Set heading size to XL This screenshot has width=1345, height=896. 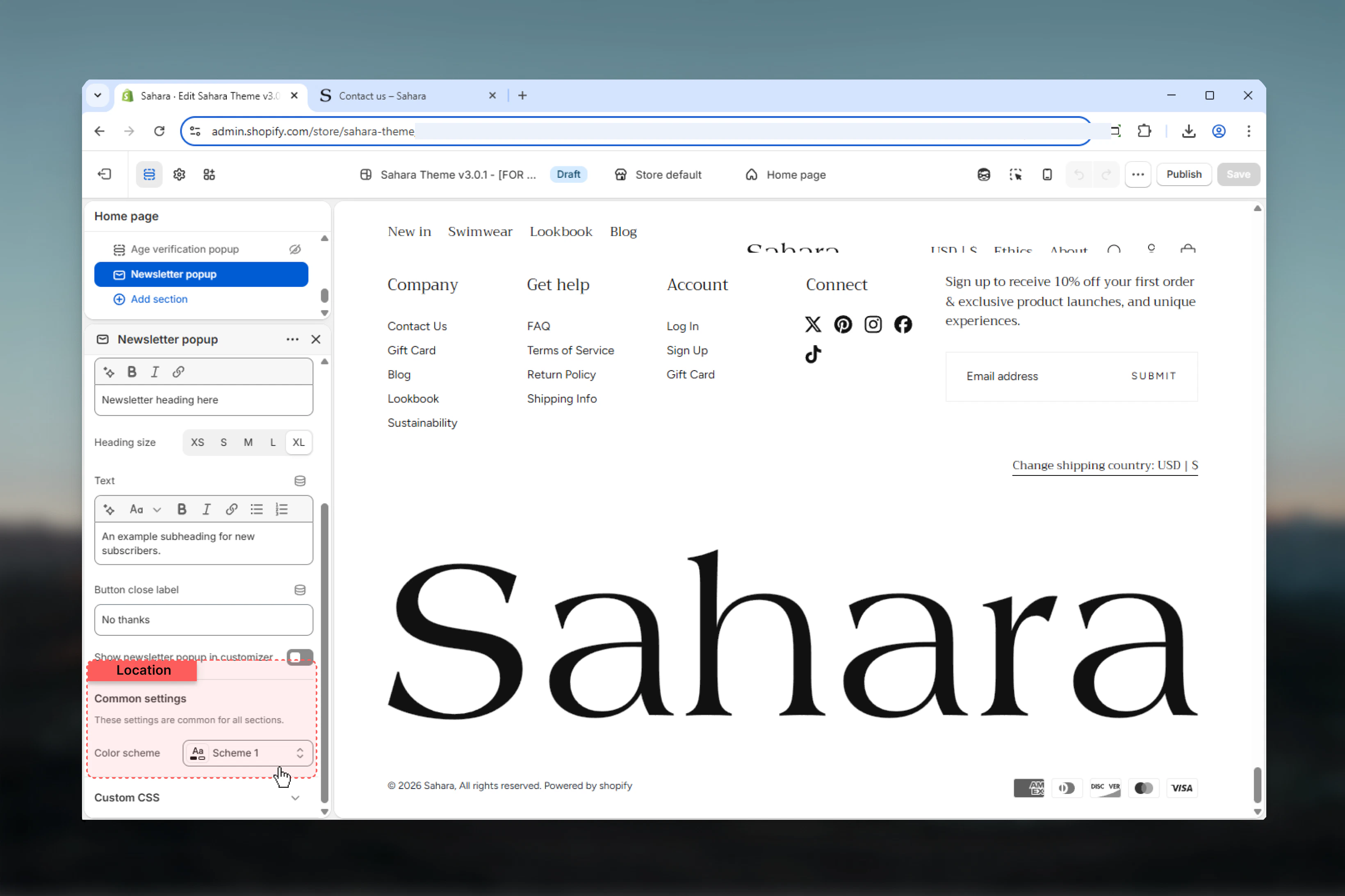(x=299, y=442)
